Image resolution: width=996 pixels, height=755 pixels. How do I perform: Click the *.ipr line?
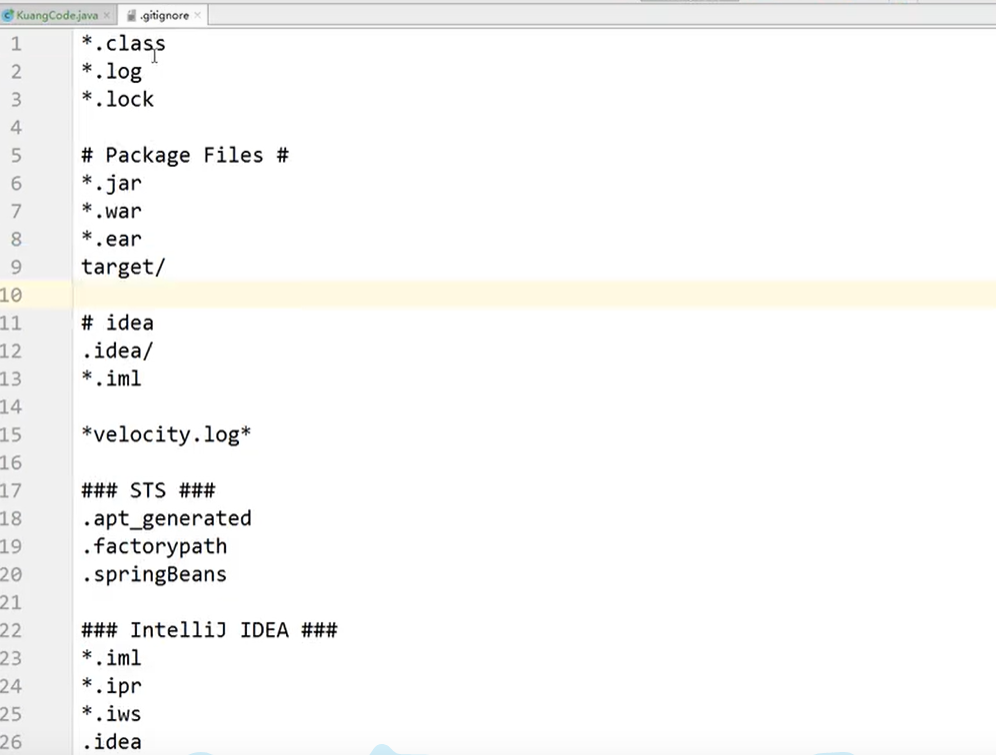(x=112, y=686)
